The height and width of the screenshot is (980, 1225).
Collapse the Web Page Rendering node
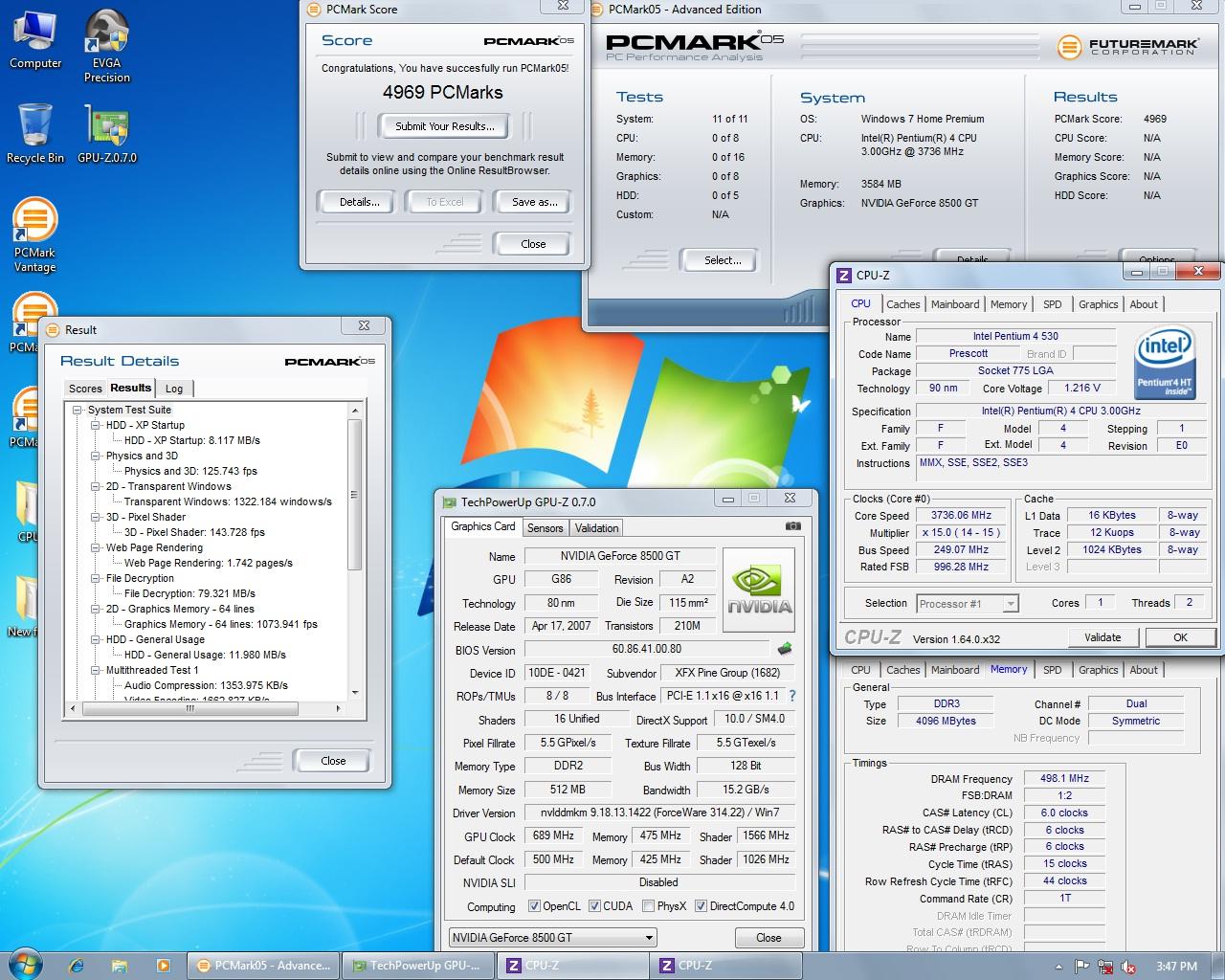click(95, 547)
